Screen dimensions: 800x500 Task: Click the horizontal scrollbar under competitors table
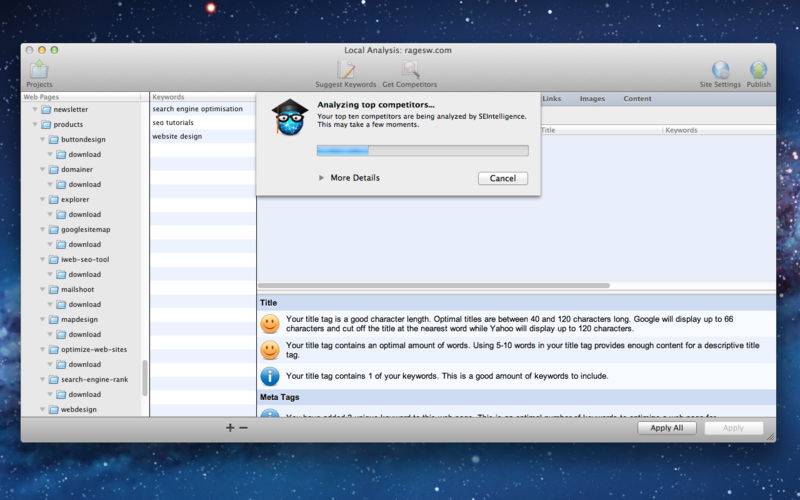pos(434,286)
